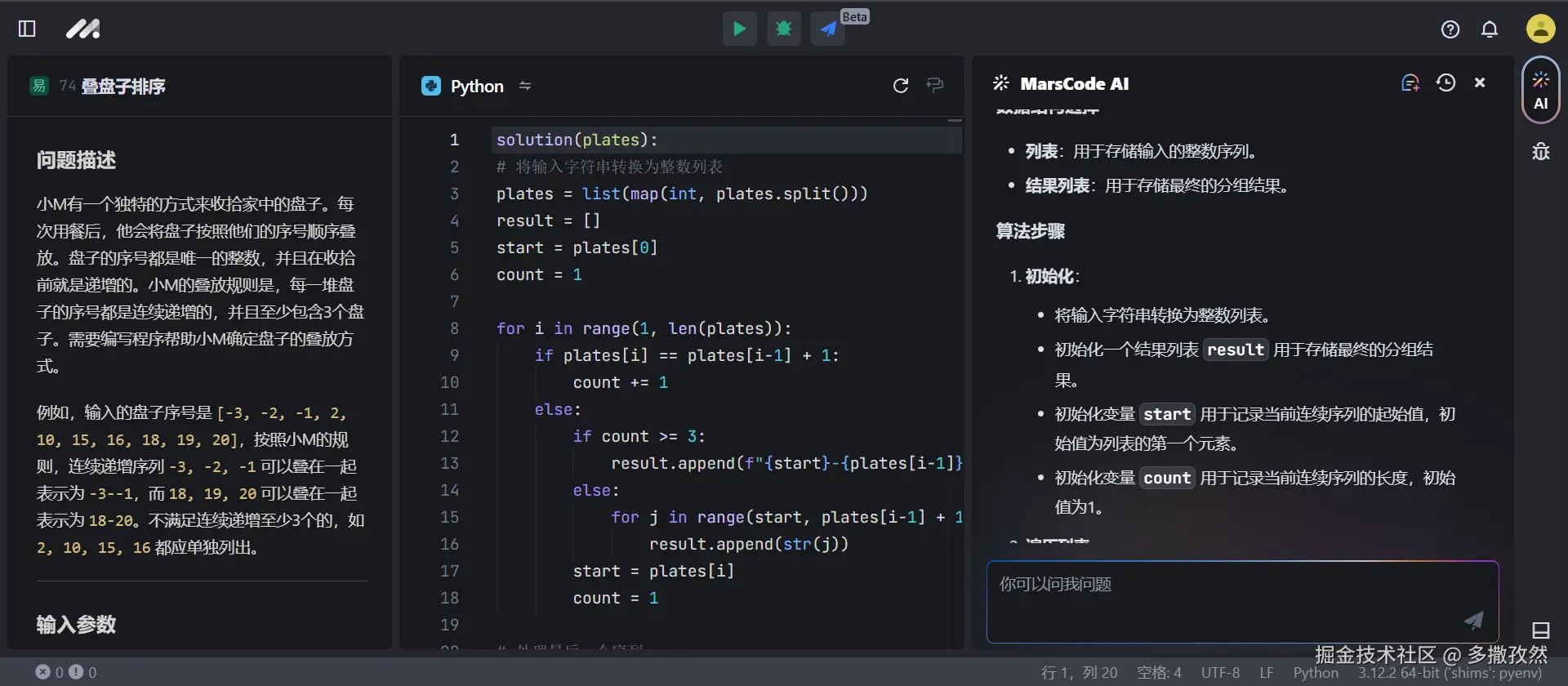Open the AI chat history clock icon
1568x686 pixels.
pyautogui.click(x=1445, y=82)
